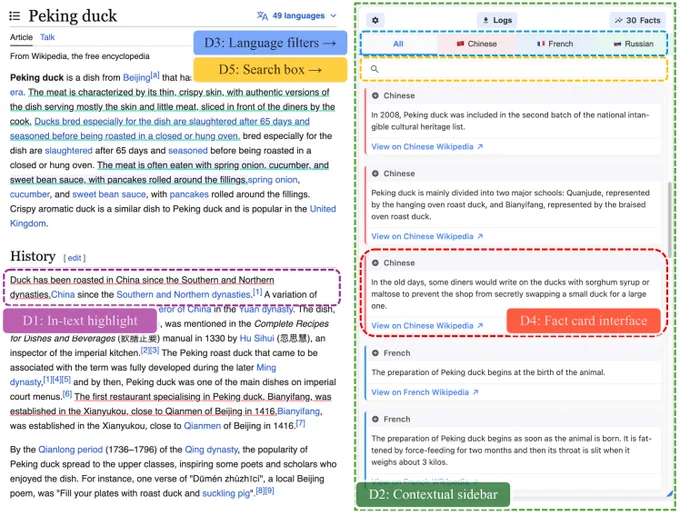This screenshot has height=515, width=680.
Task: Open the Qing dynasty link
Action: (x=211, y=450)
